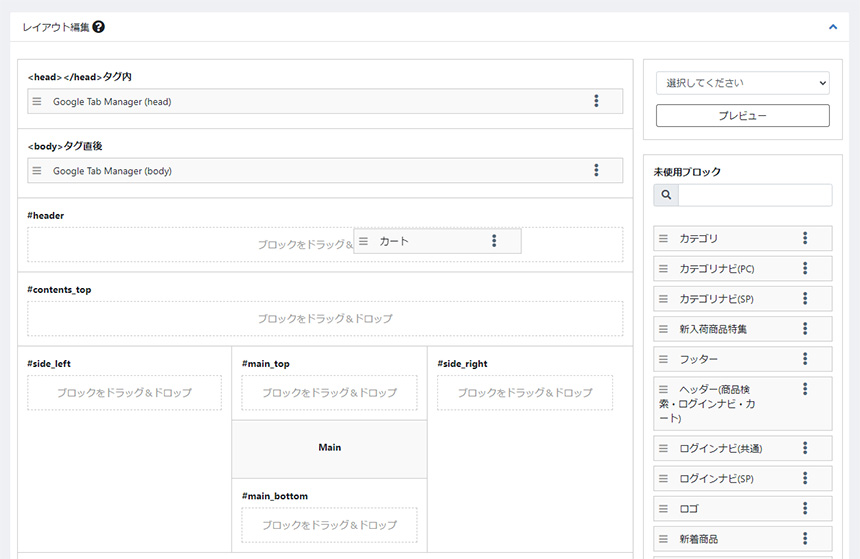Screen dimensions: 860x559
Task: Click the #side_left drop zone
Action: tap(124, 393)
